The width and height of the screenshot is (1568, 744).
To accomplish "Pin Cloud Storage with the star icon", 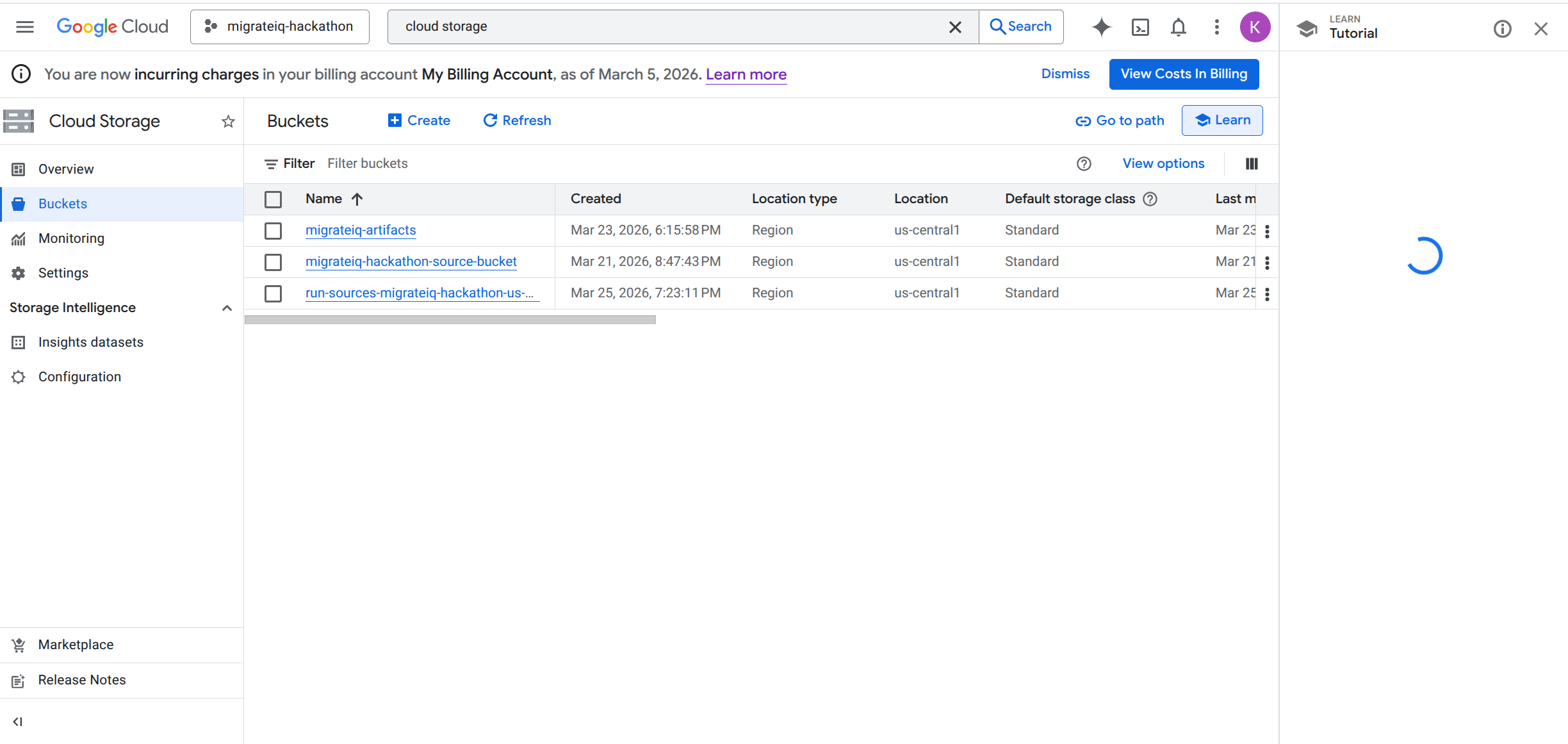I will point(228,121).
